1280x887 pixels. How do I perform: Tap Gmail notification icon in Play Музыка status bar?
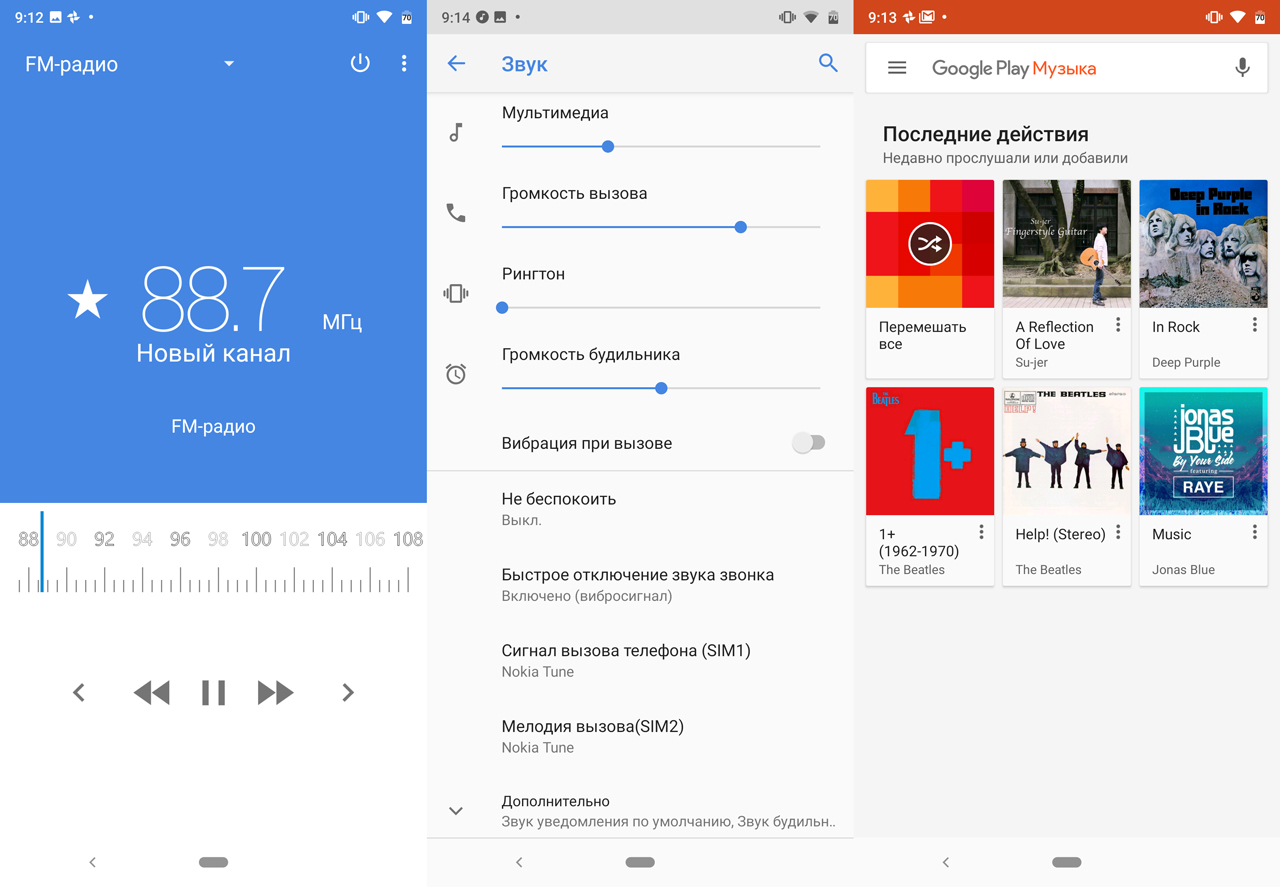tap(927, 17)
